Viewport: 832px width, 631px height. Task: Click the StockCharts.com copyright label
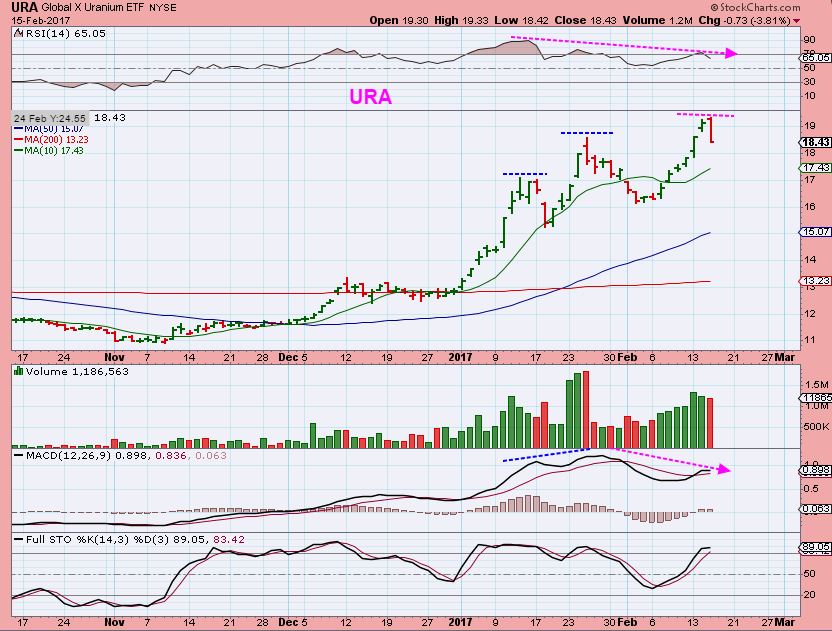[756, 7]
